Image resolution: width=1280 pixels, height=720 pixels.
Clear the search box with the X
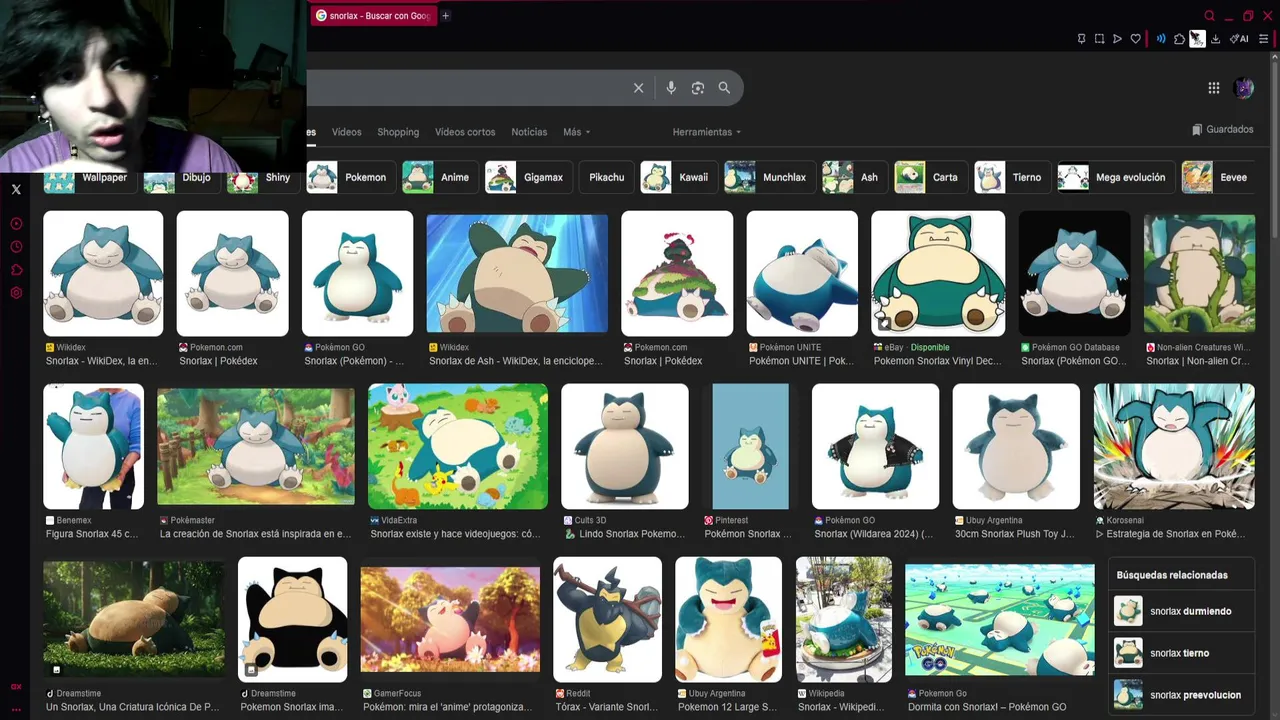pos(638,88)
